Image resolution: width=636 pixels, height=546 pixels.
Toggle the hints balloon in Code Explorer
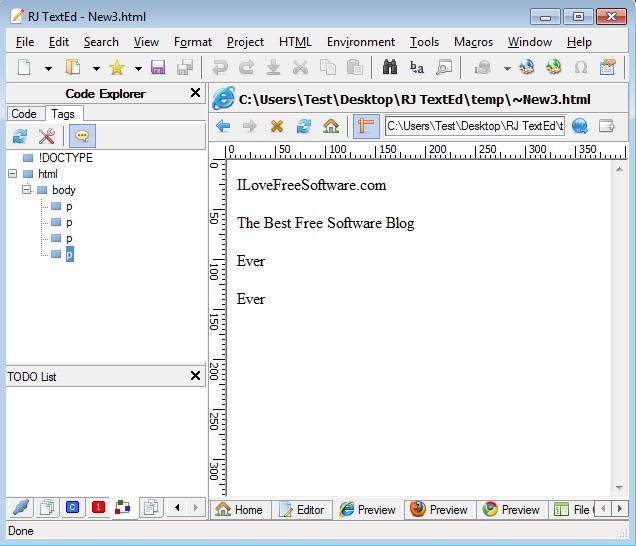click(x=82, y=137)
